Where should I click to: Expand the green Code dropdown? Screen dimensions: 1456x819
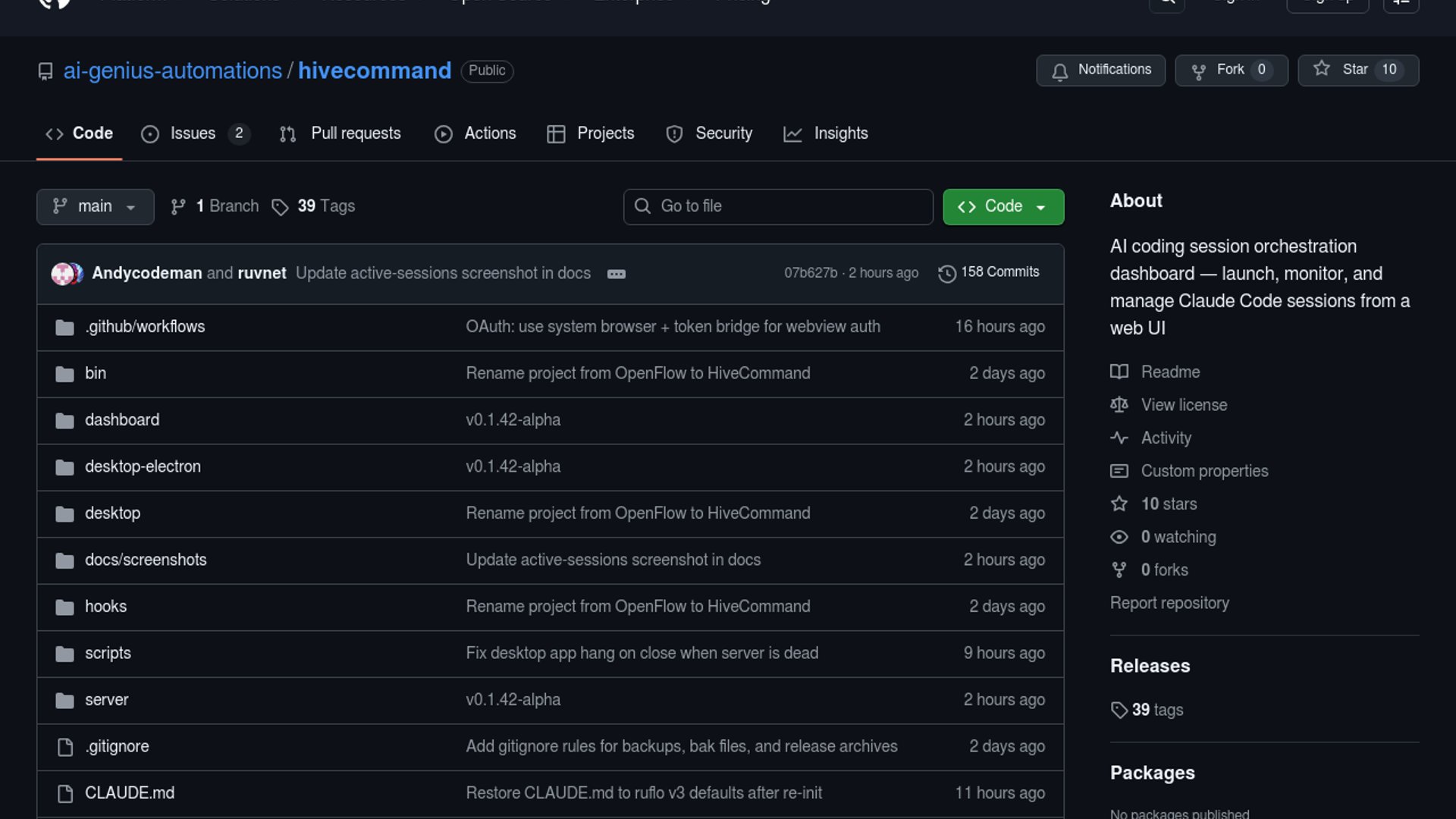[x=1003, y=206]
